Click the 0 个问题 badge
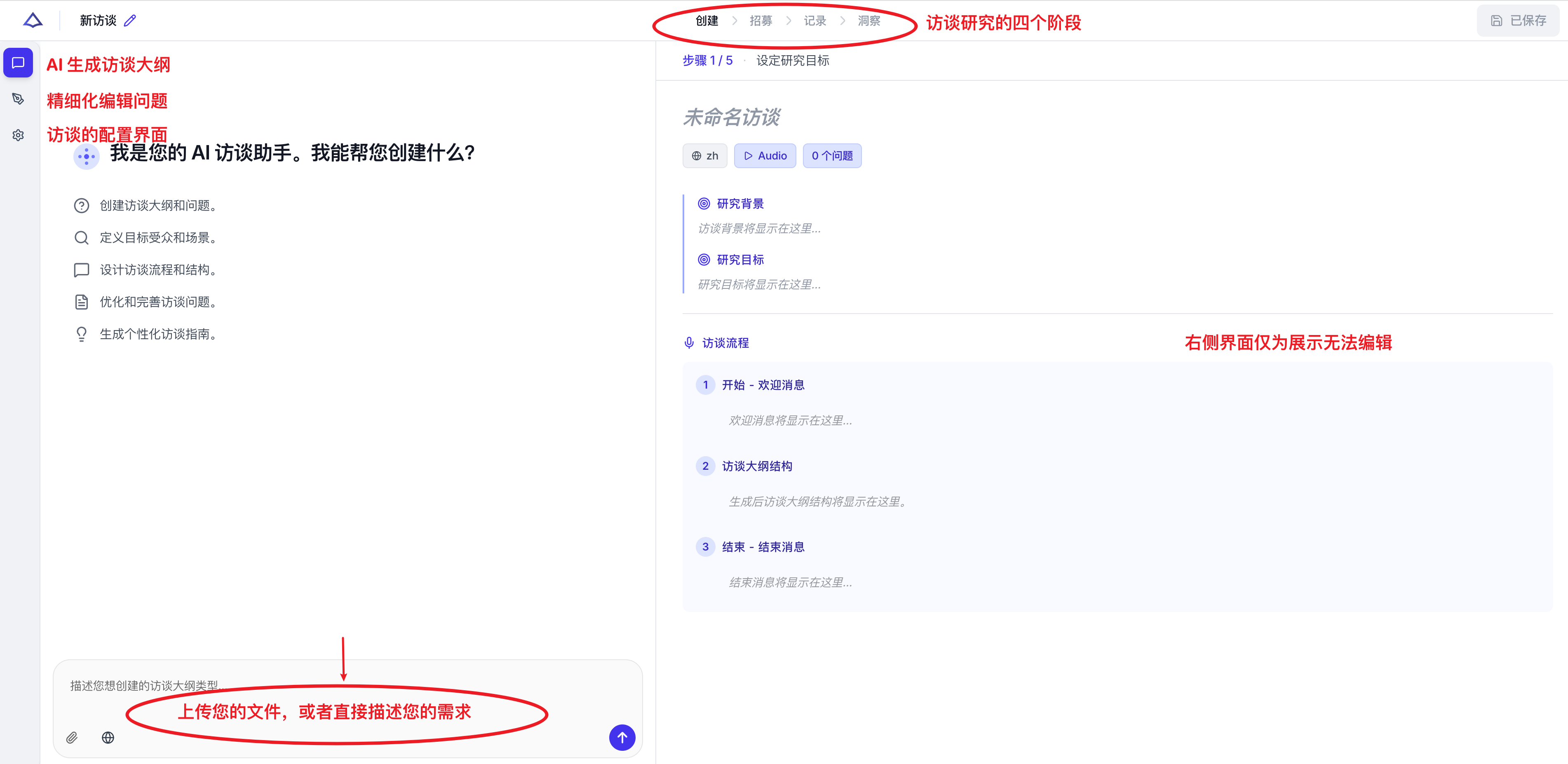The width and height of the screenshot is (1568, 764). click(832, 156)
